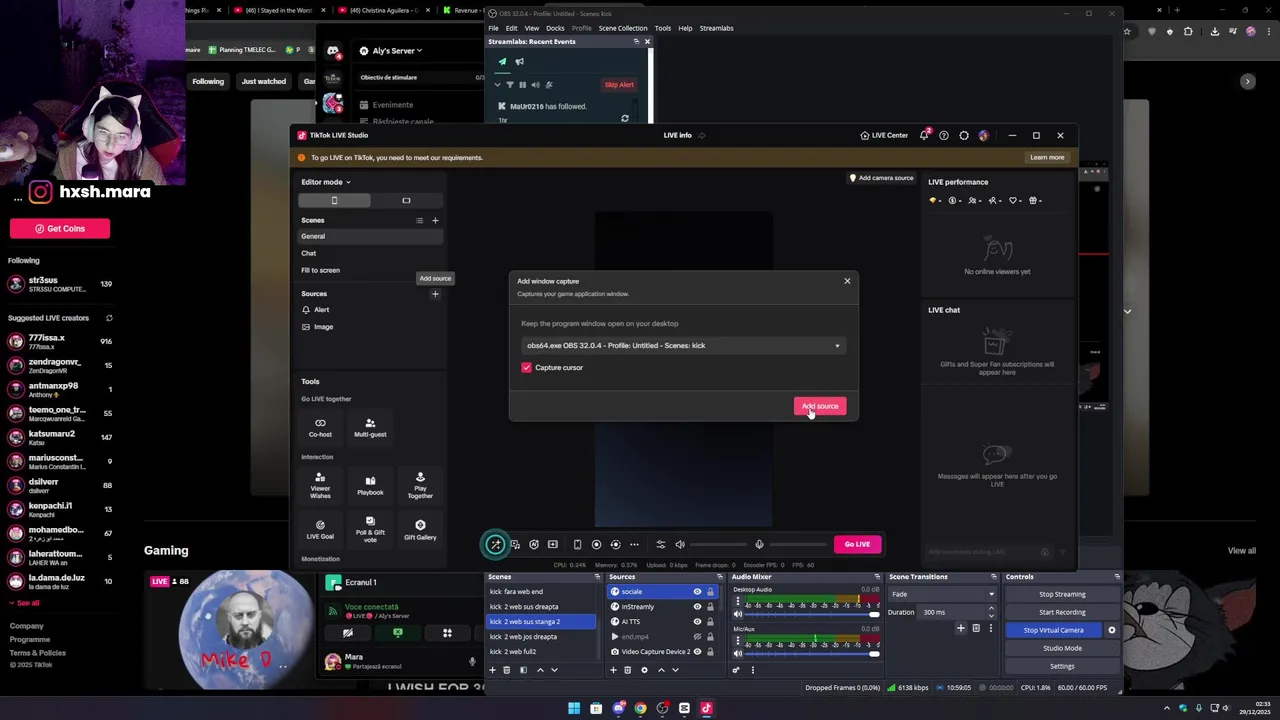Add a new scene with Scenes plus icon in TikTok Studio

click(x=435, y=220)
